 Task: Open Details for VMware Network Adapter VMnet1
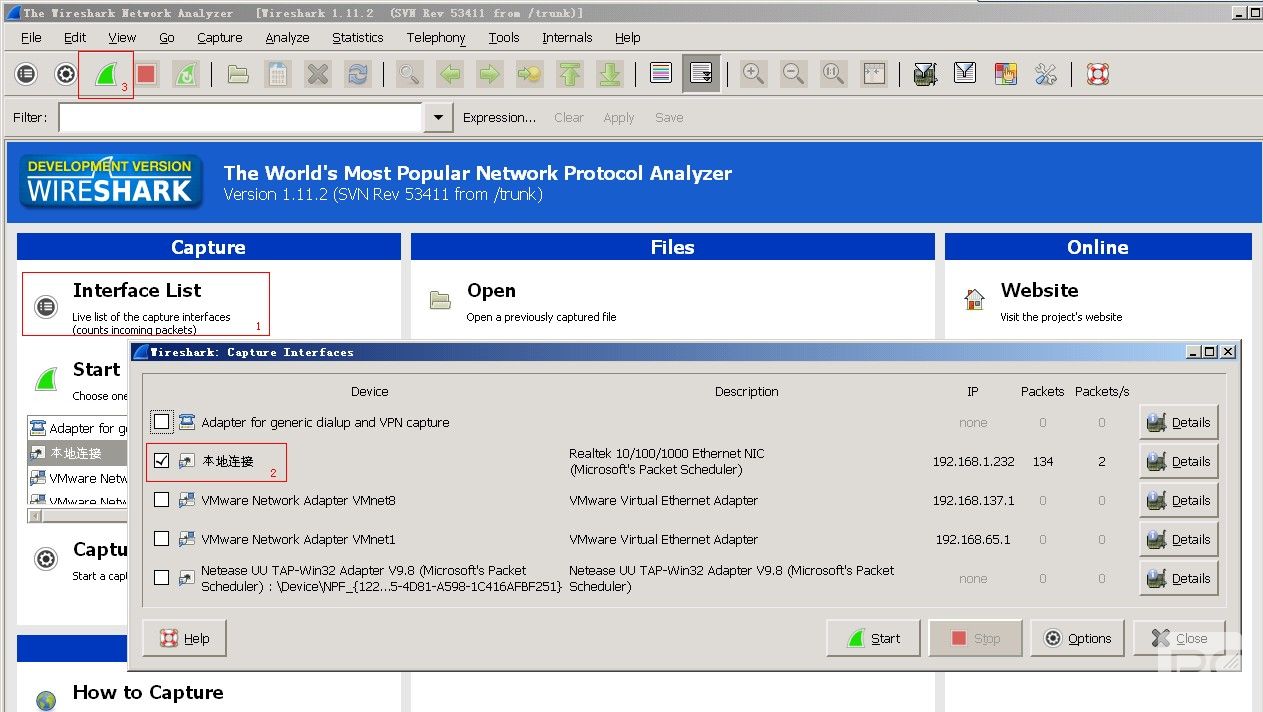pos(1179,539)
